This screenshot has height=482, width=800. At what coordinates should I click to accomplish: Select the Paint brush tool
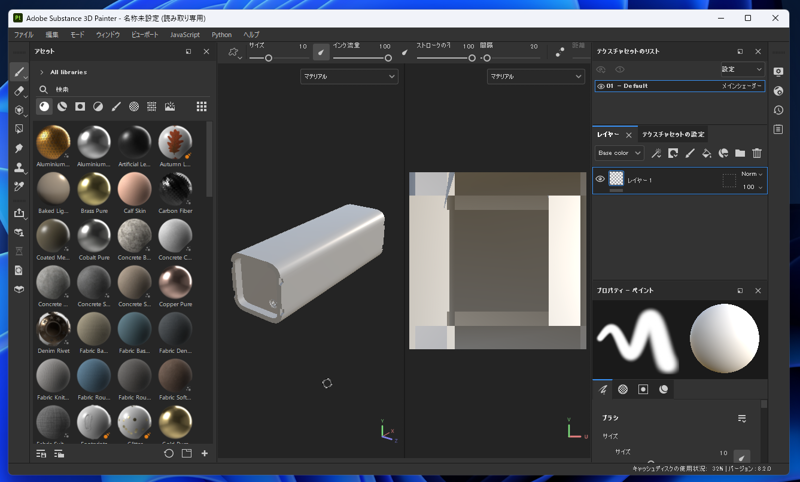coord(19,72)
